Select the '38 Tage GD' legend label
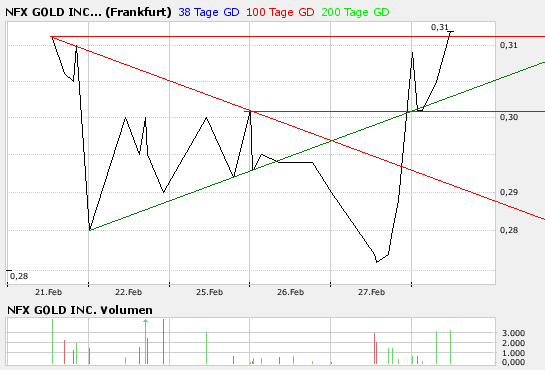Viewport: 545px width, 384px height. coord(209,12)
